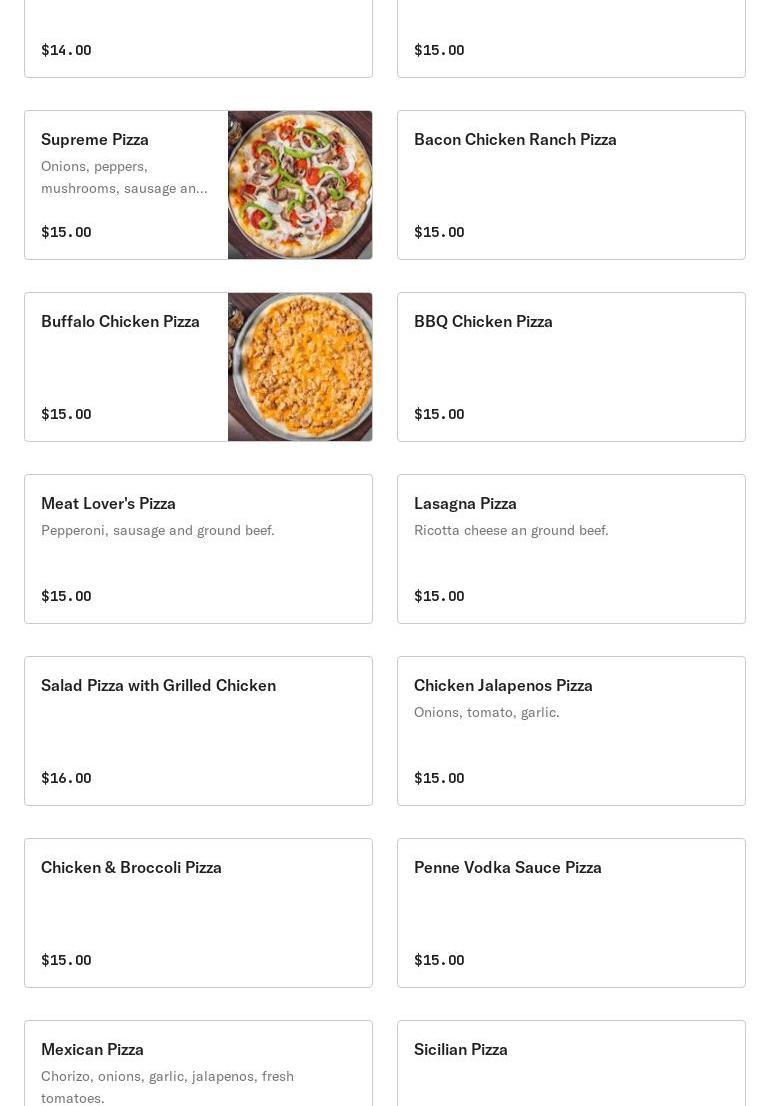Screen dimensions: 770x1106
Task: Open the Bacon Chicken Ranch Pizza item
Action: 515,139
